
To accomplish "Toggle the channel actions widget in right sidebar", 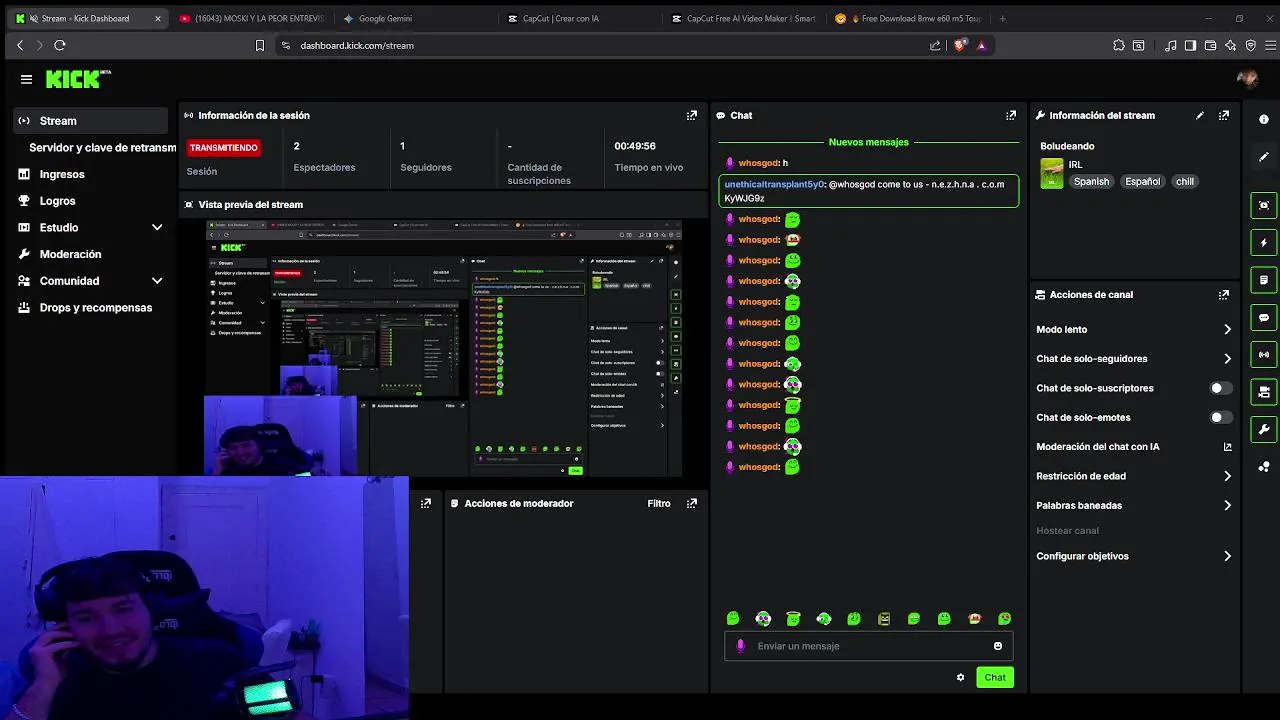I will pos(1264,391).
